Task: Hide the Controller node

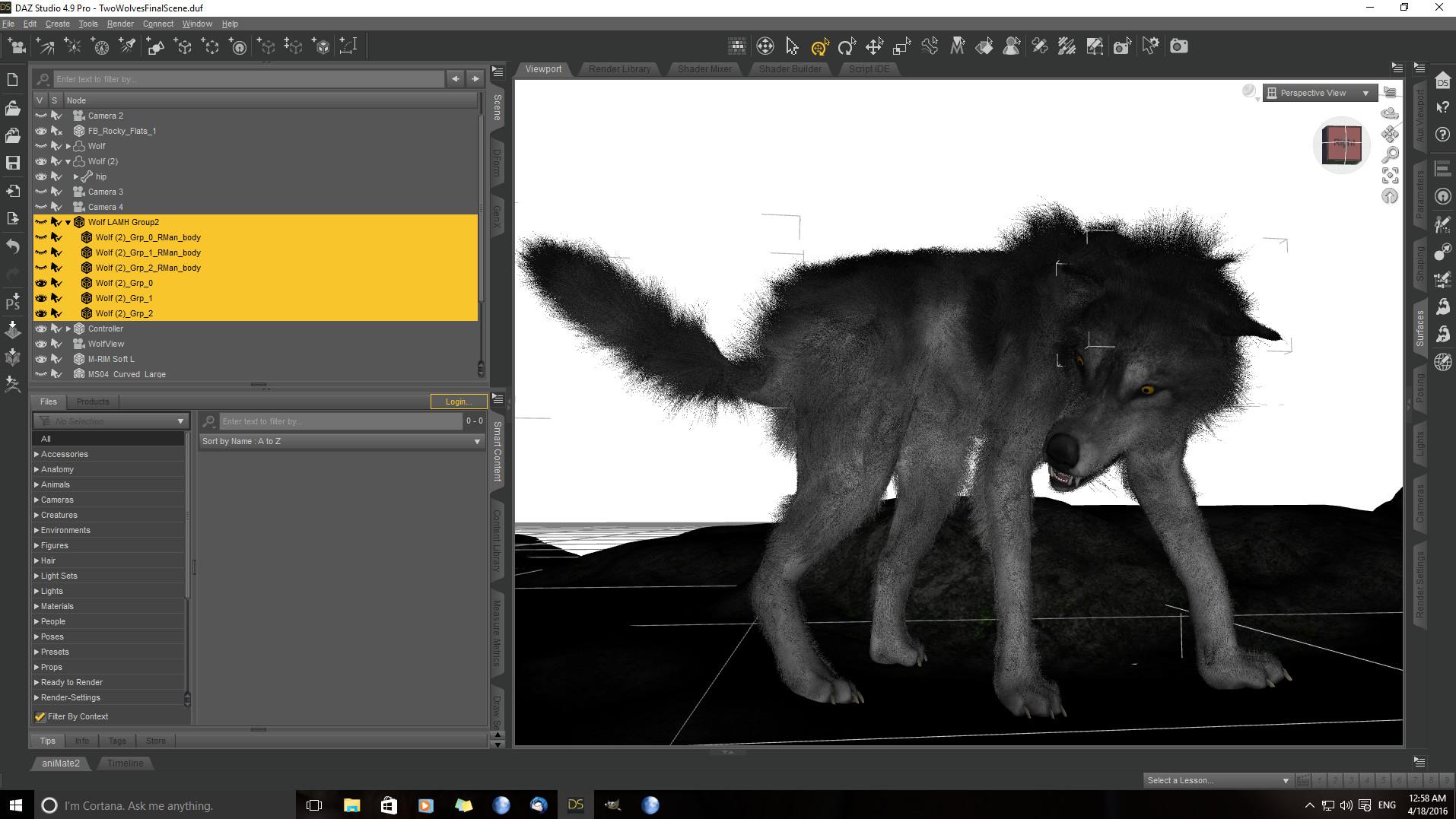Action: coord(41,329)
